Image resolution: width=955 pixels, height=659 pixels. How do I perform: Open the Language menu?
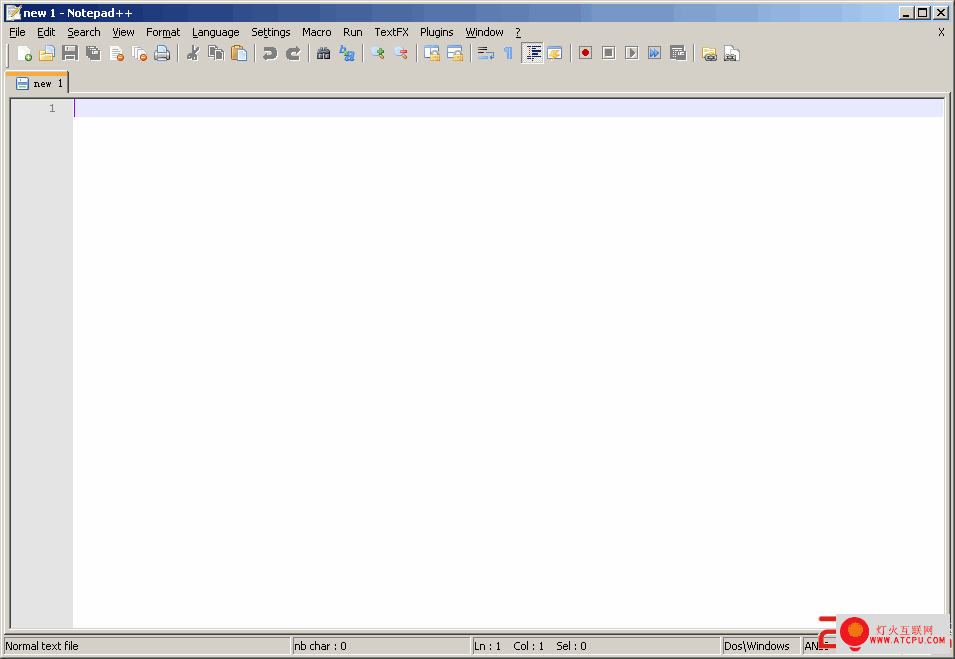[216, 32]
